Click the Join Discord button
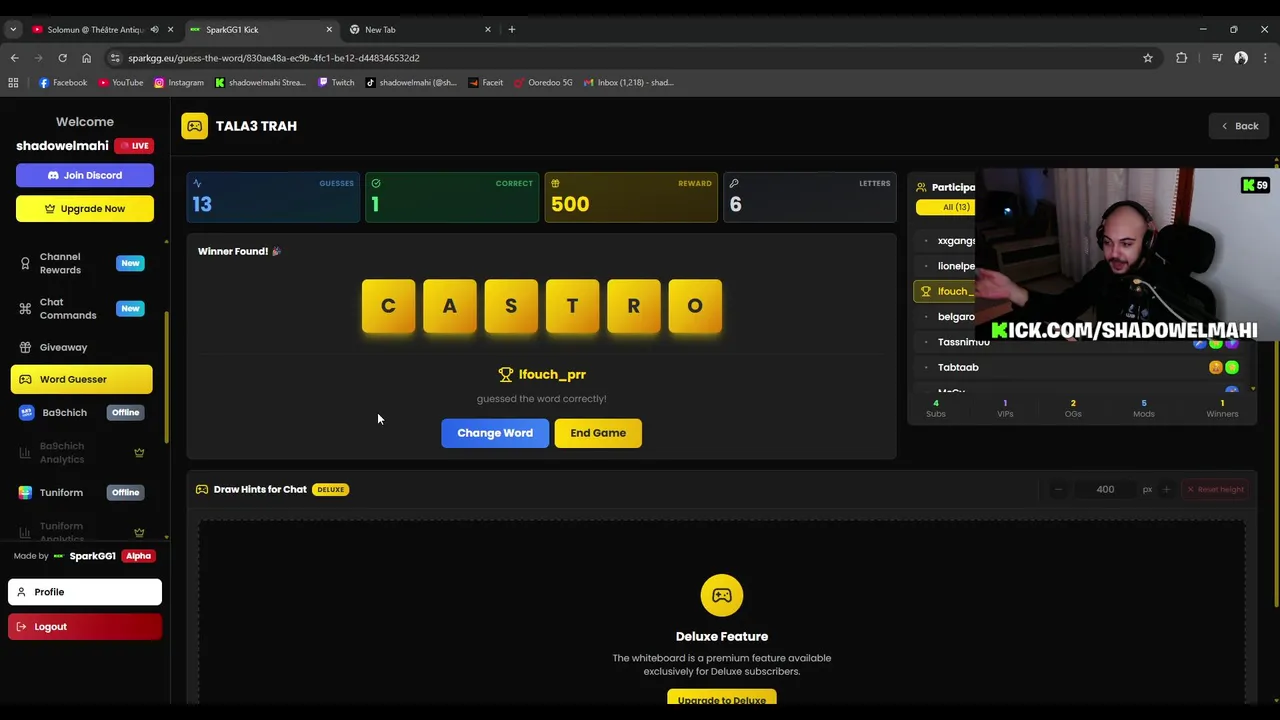This screenshot has height=720, width=1280. pyautogui.click(x=85, y=175)
